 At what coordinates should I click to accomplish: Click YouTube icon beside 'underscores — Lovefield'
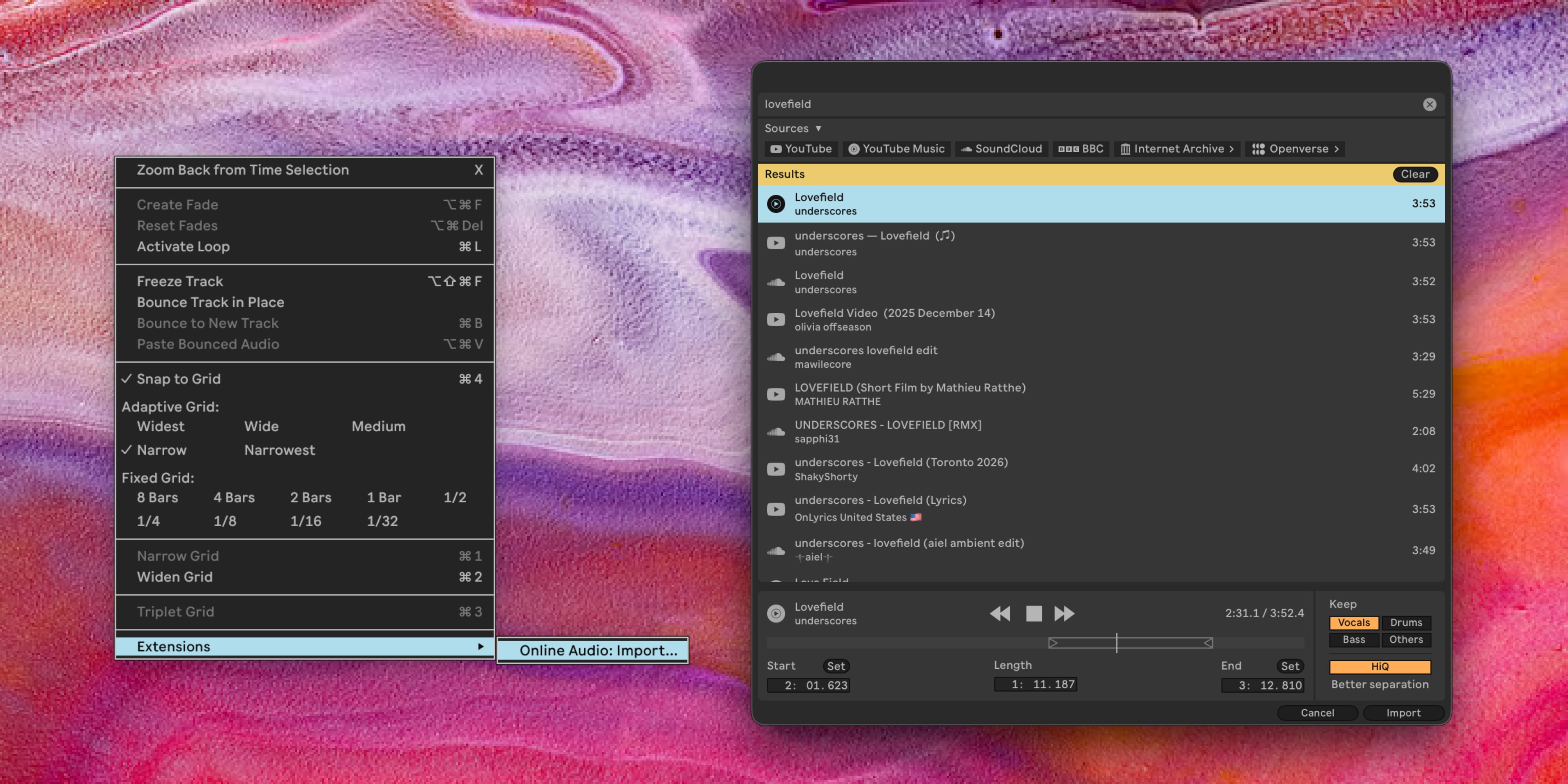775,243
